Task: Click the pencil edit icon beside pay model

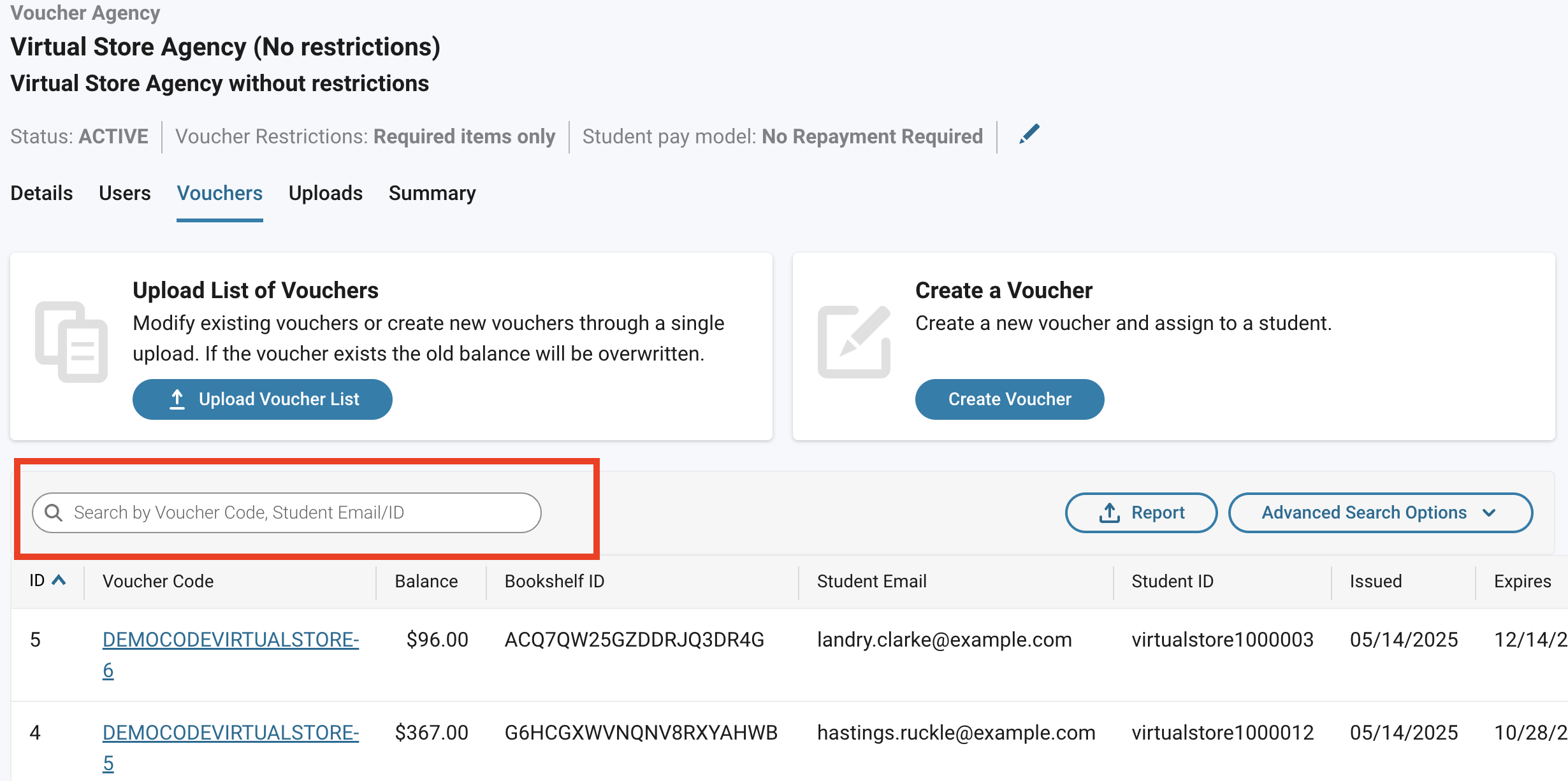Action: pos(1029,134)
